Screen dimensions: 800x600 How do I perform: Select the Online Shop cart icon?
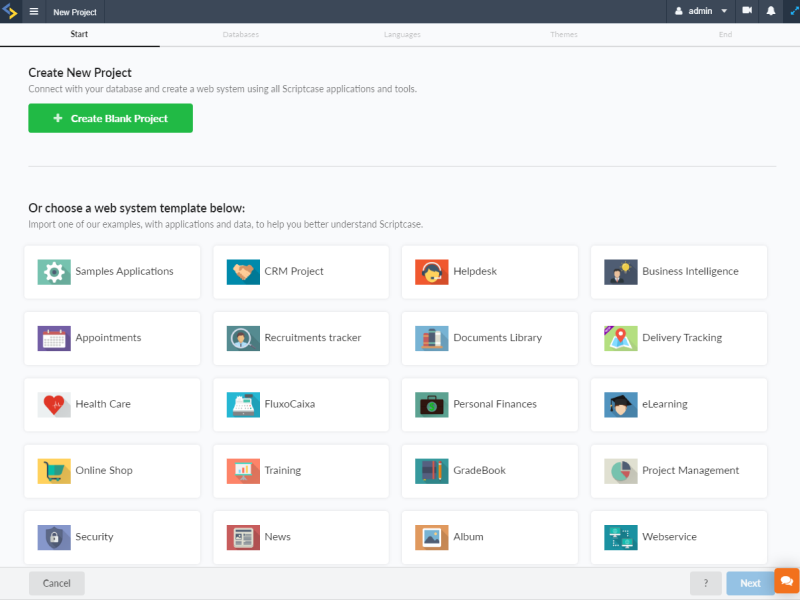[x=53, y=470]
